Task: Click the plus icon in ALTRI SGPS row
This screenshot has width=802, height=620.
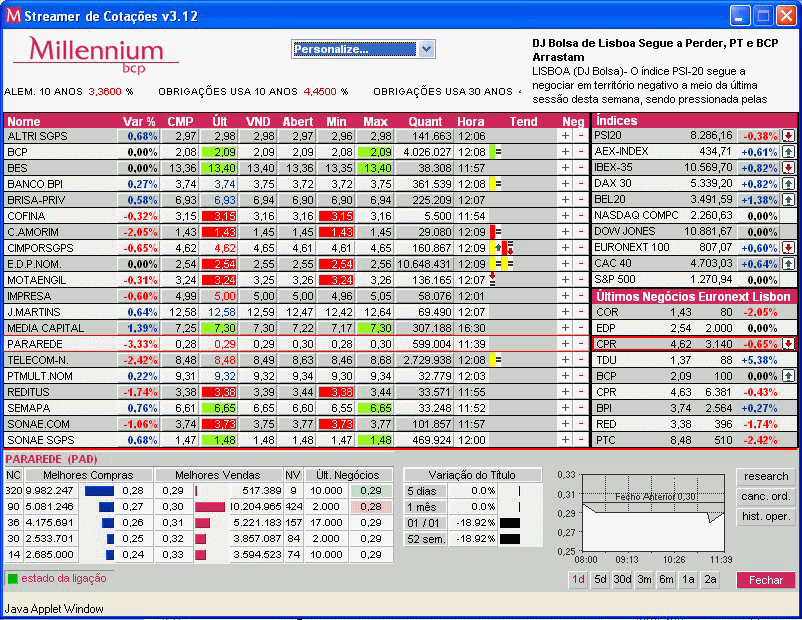Action: 565,136
